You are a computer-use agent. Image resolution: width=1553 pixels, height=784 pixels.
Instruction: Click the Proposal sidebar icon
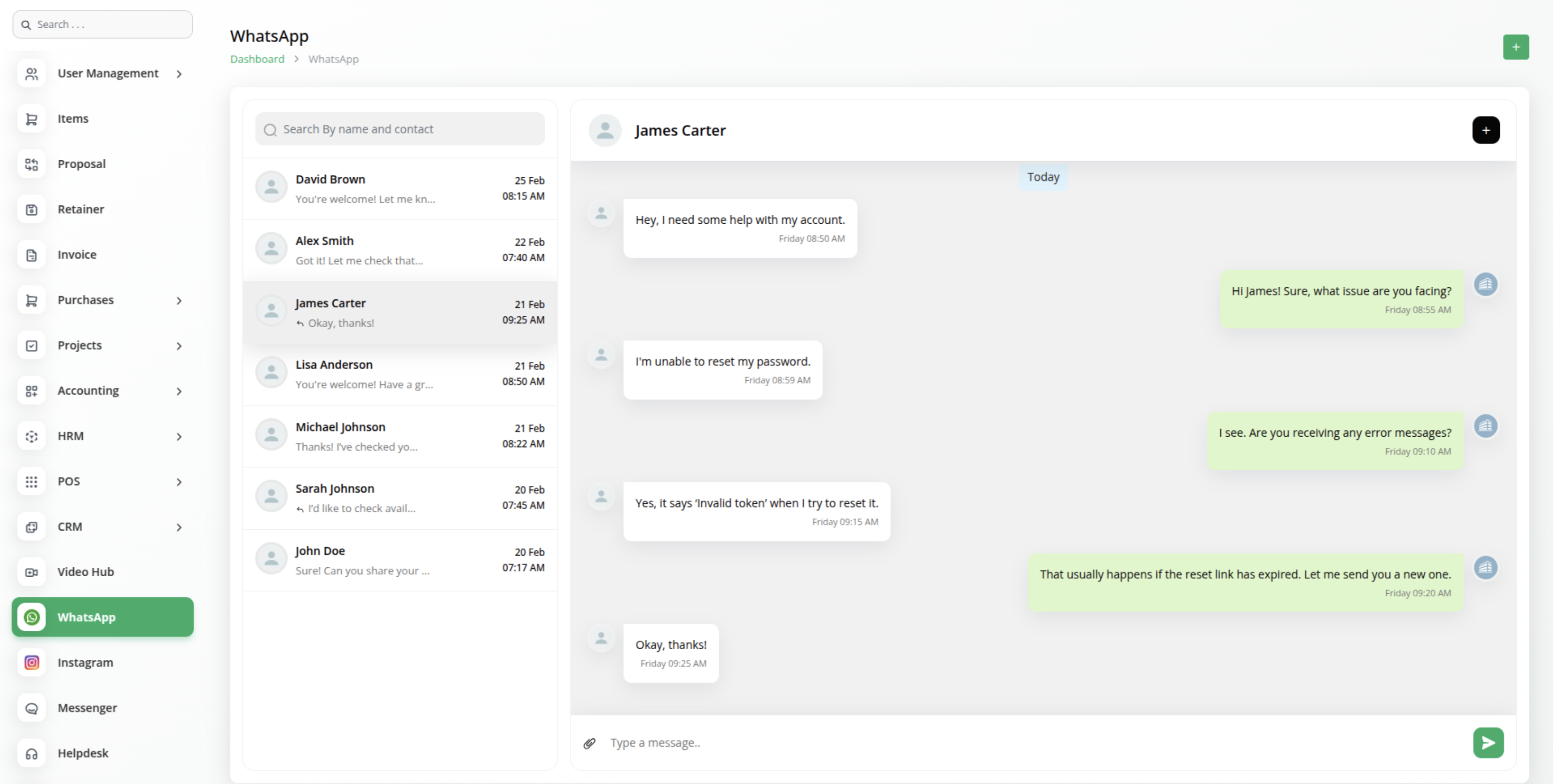[x=31, y=164]
